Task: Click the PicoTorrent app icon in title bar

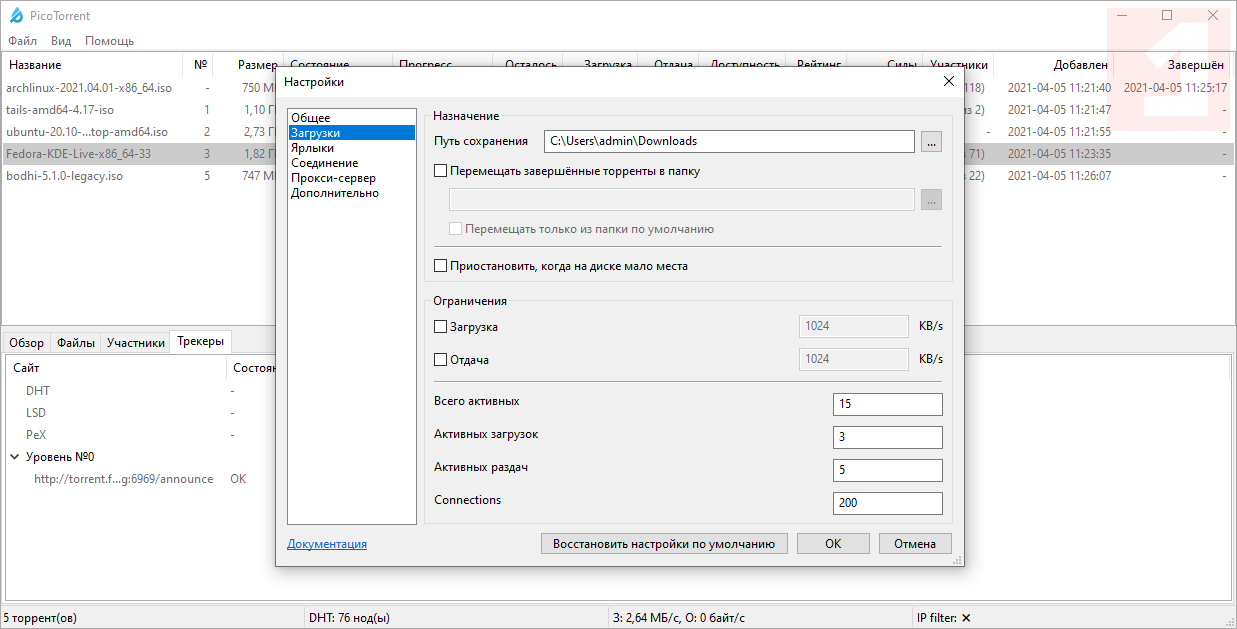Action: [x=16, y=16]
